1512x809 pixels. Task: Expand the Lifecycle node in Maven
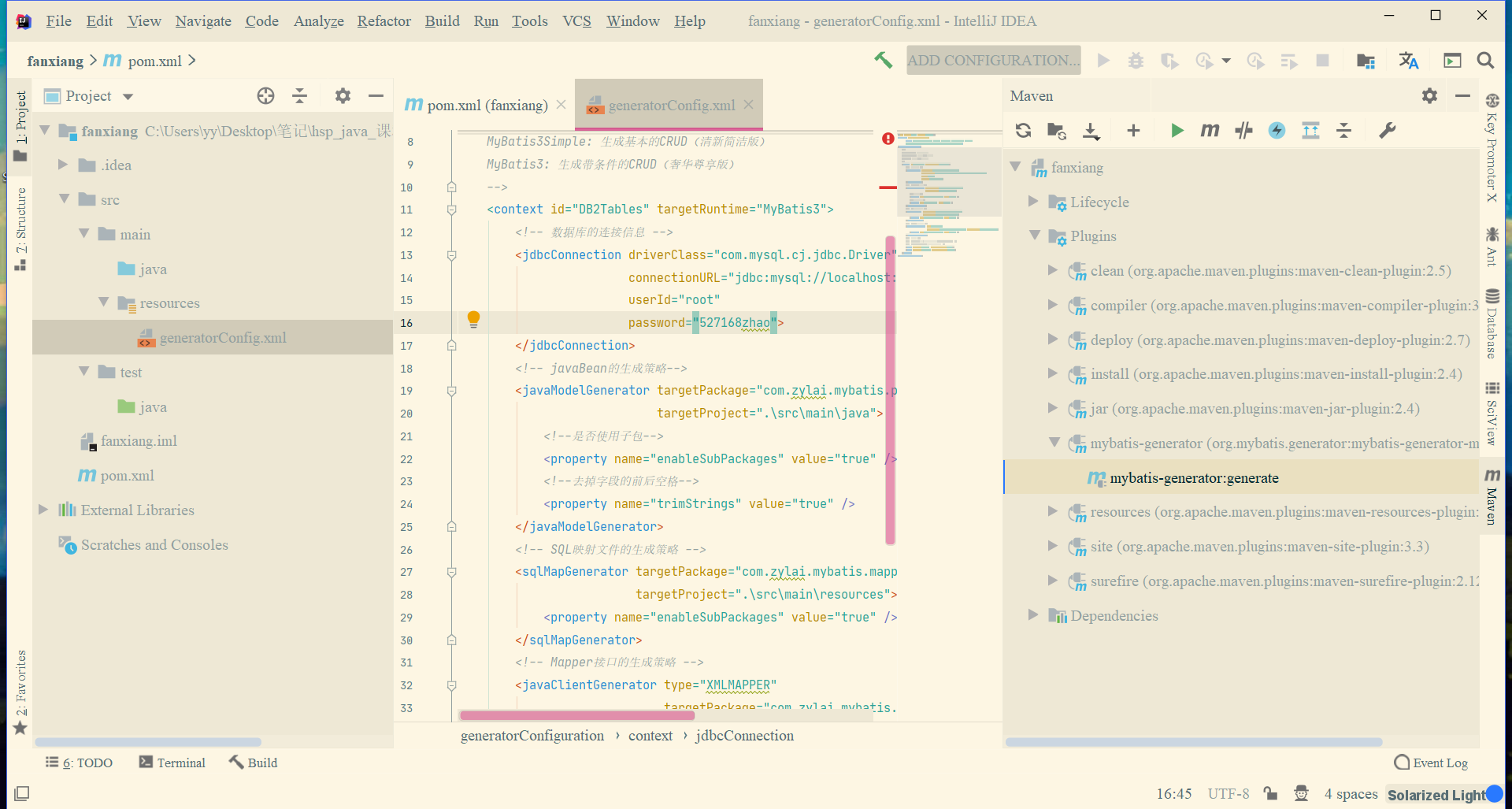click(x=1033, y=202)
